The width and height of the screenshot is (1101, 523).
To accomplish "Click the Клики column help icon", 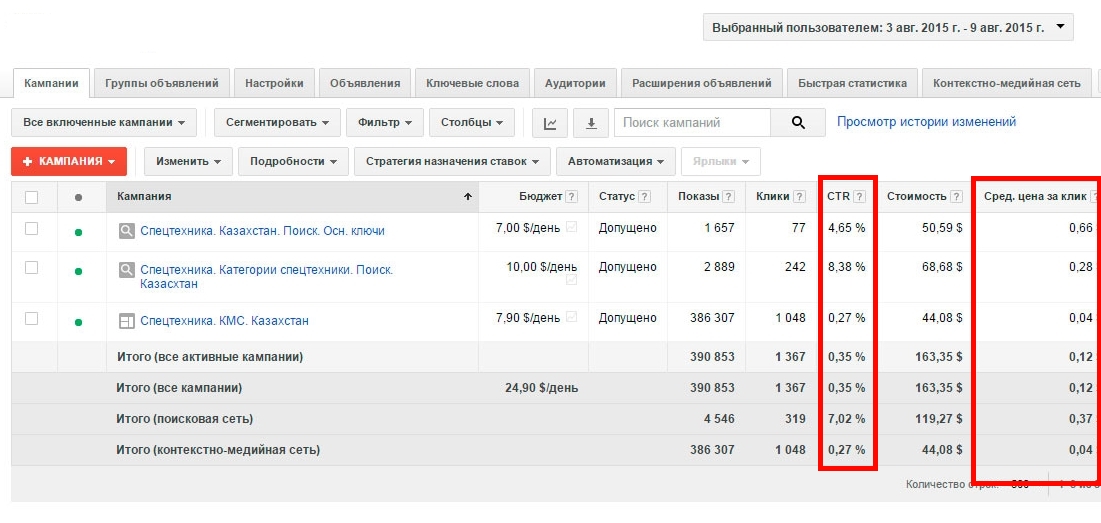I will coord(799,197).
